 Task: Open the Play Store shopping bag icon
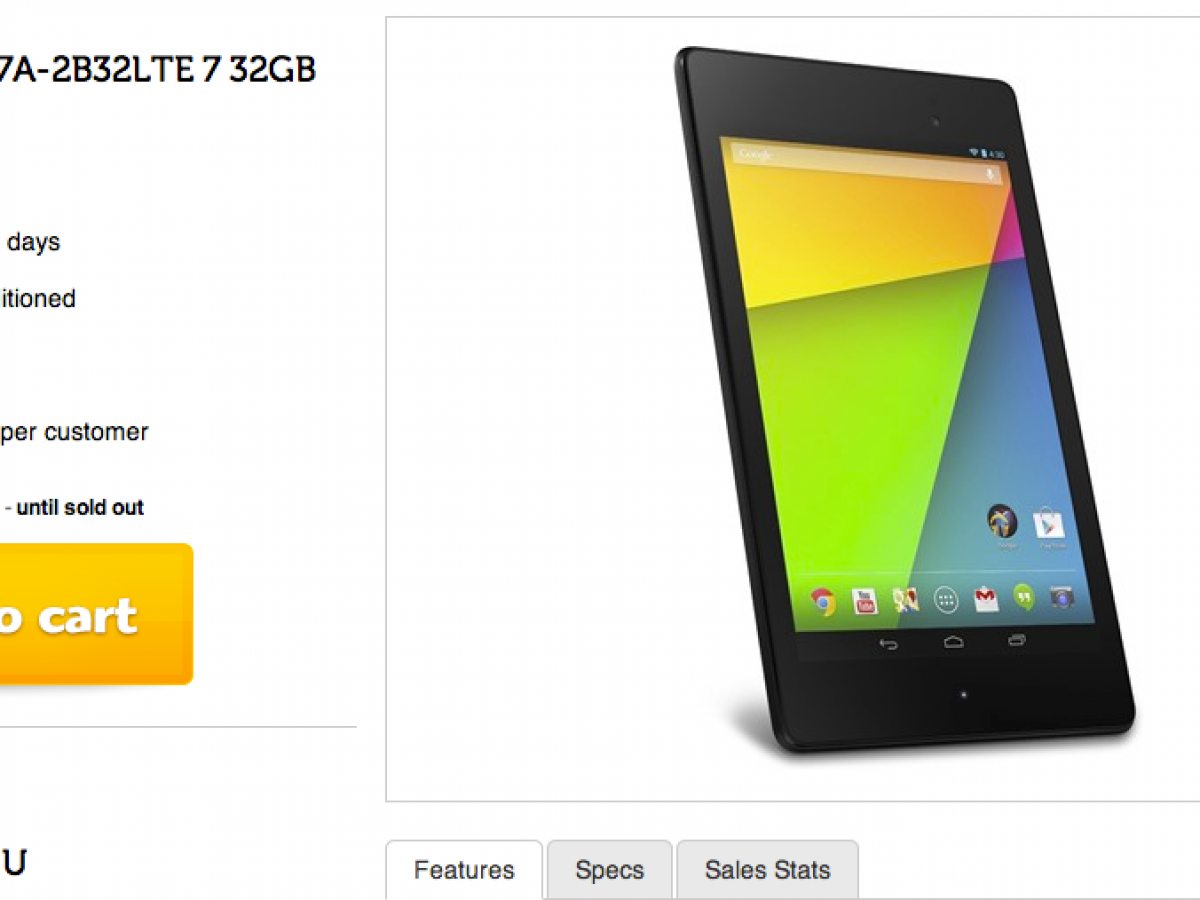pyautogui.click(x=1049, y=523)
